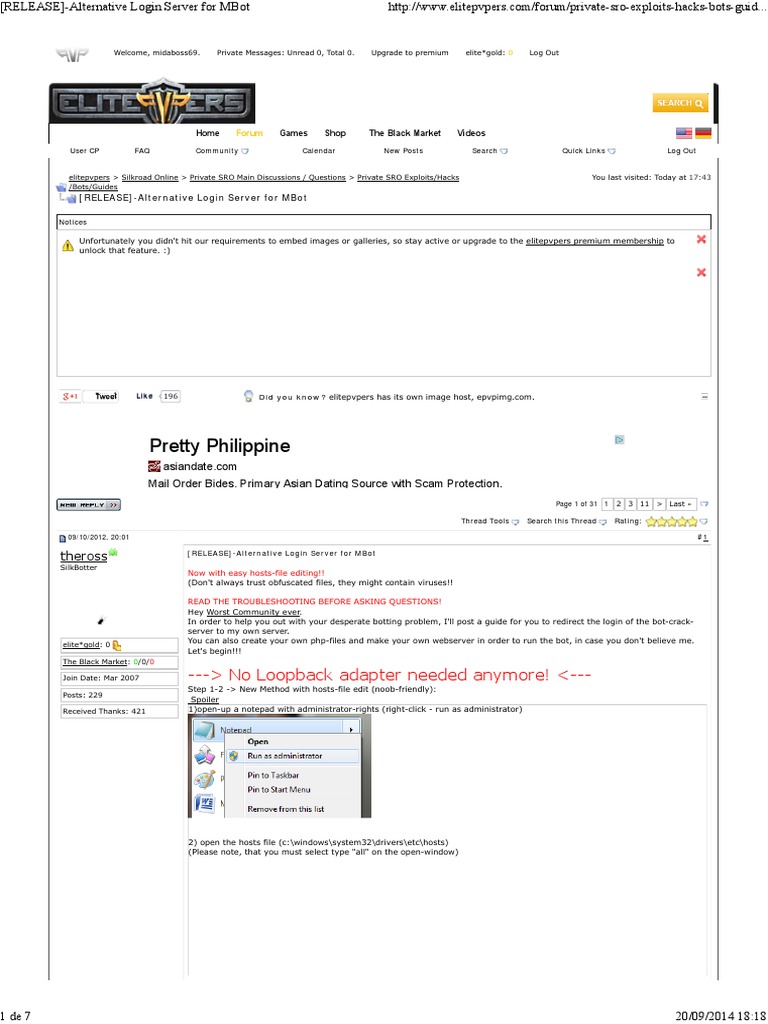Open theross user profile link

point(84,556)
